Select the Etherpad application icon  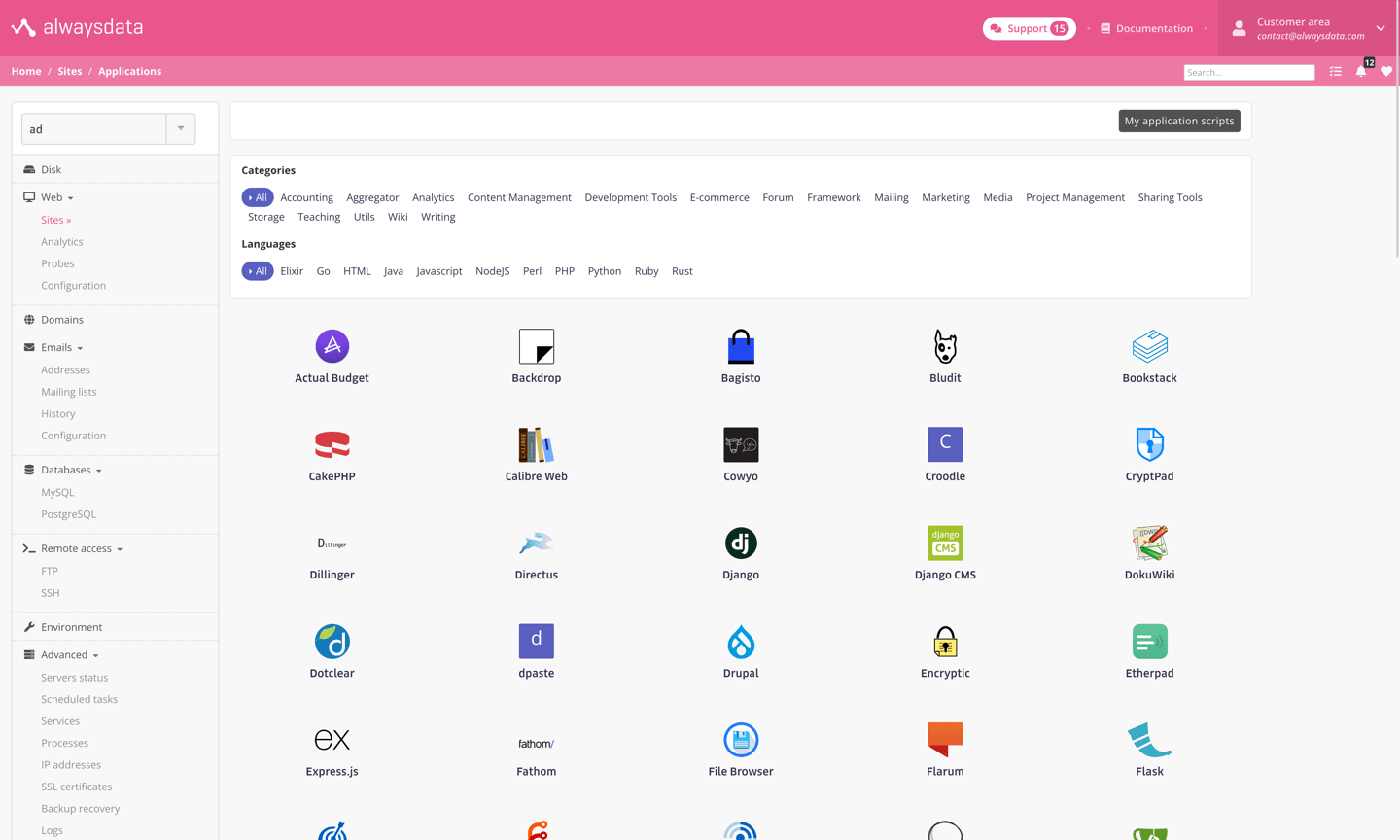point(1149,641)
